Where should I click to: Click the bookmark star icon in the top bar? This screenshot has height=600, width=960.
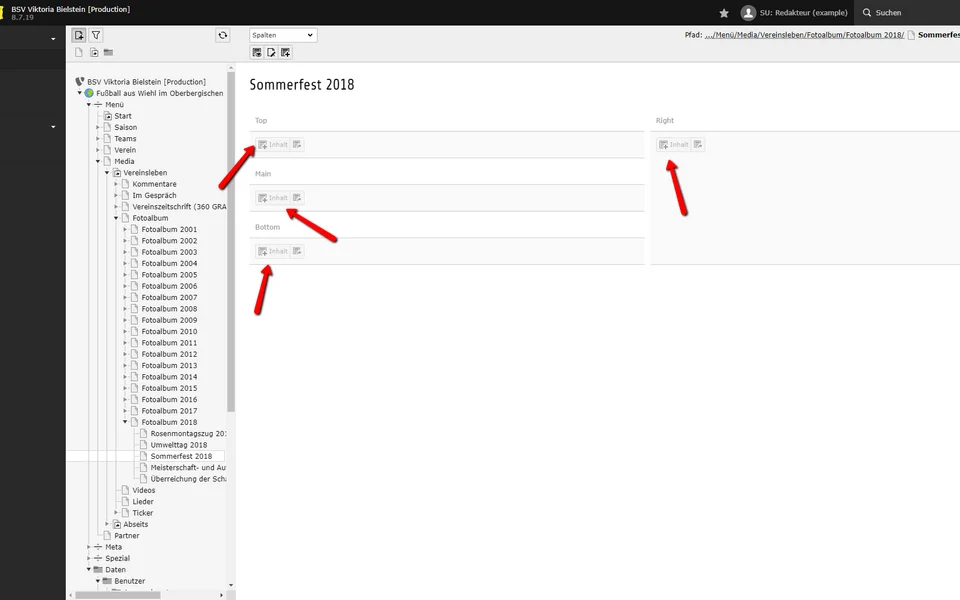724,13
